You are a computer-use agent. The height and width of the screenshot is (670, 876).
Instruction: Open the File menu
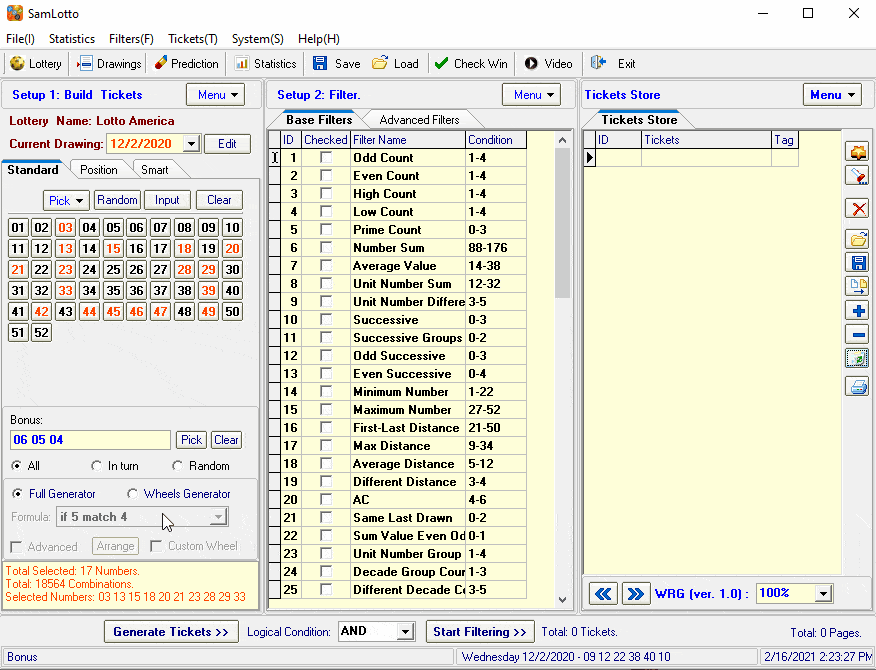point(20,39)
